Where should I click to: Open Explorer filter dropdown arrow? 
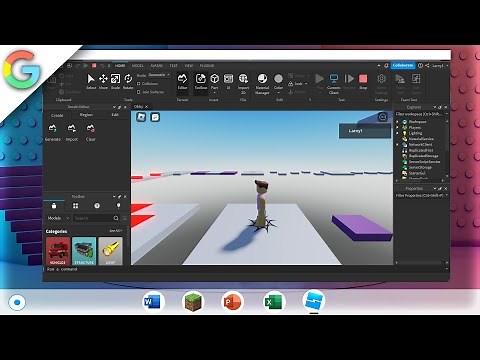coord(446,114)
